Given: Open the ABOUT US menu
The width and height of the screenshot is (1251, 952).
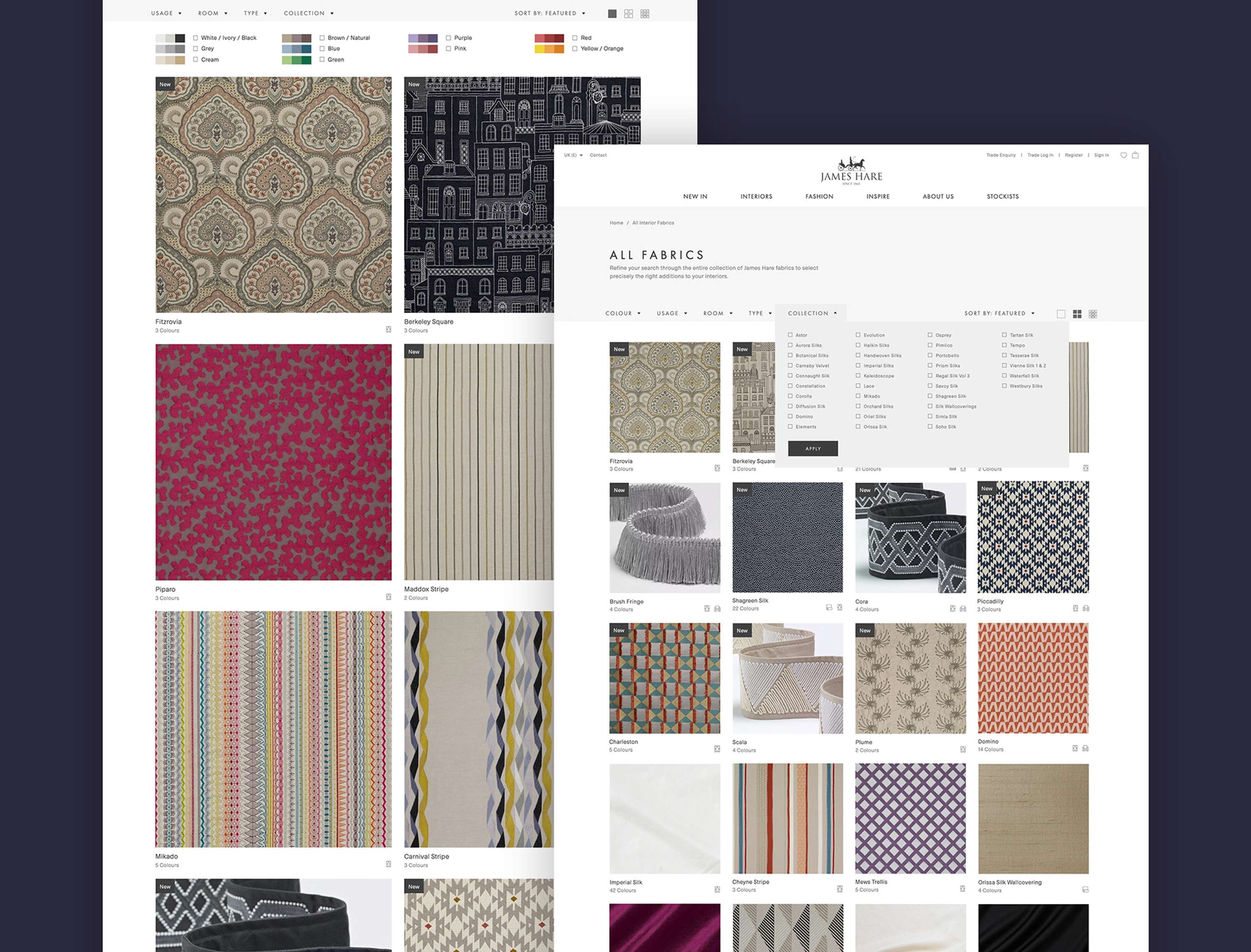Looking at the screenshot, I should coord(938,197).
